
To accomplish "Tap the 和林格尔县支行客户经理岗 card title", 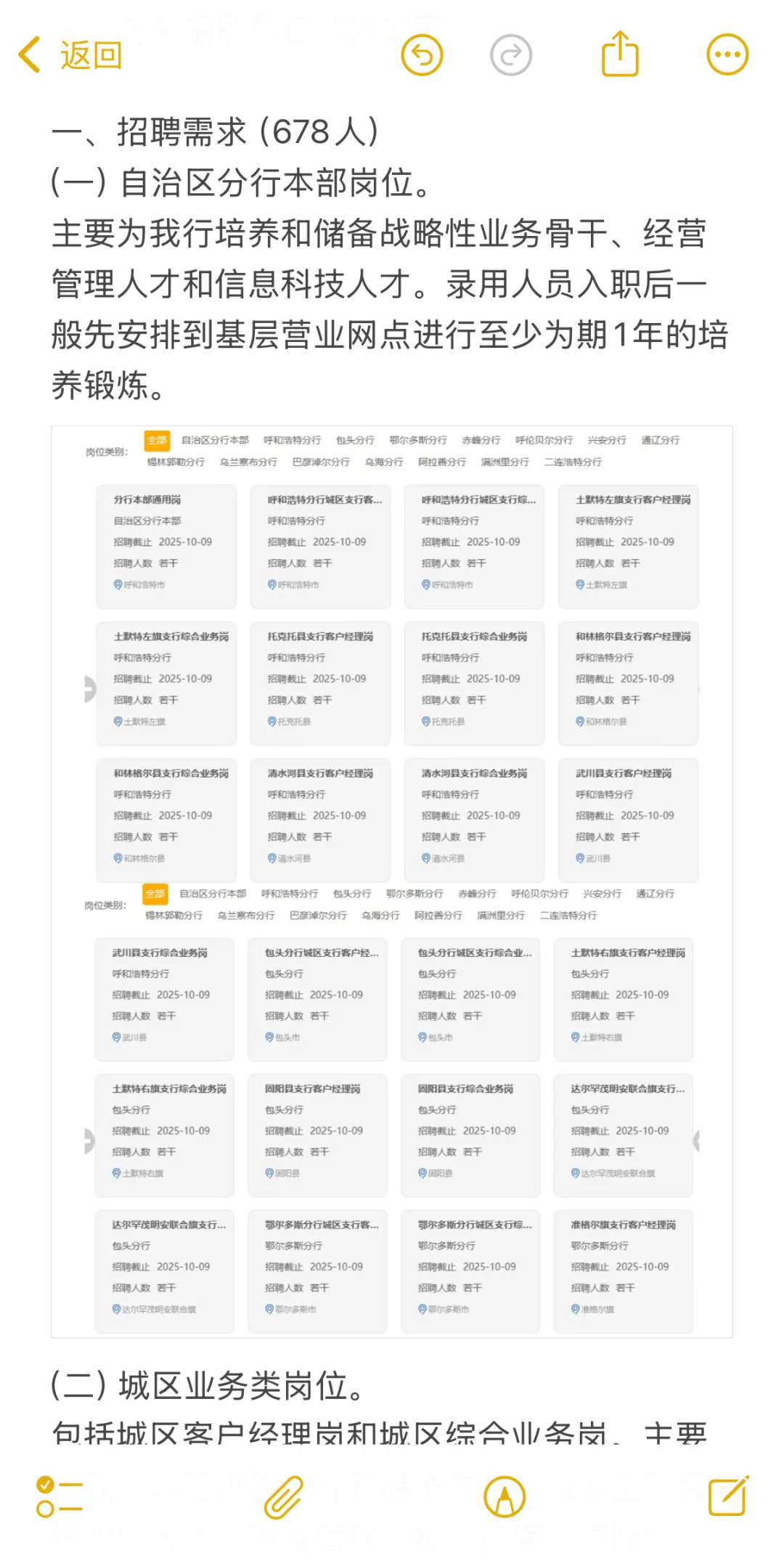I will point(633,637).
